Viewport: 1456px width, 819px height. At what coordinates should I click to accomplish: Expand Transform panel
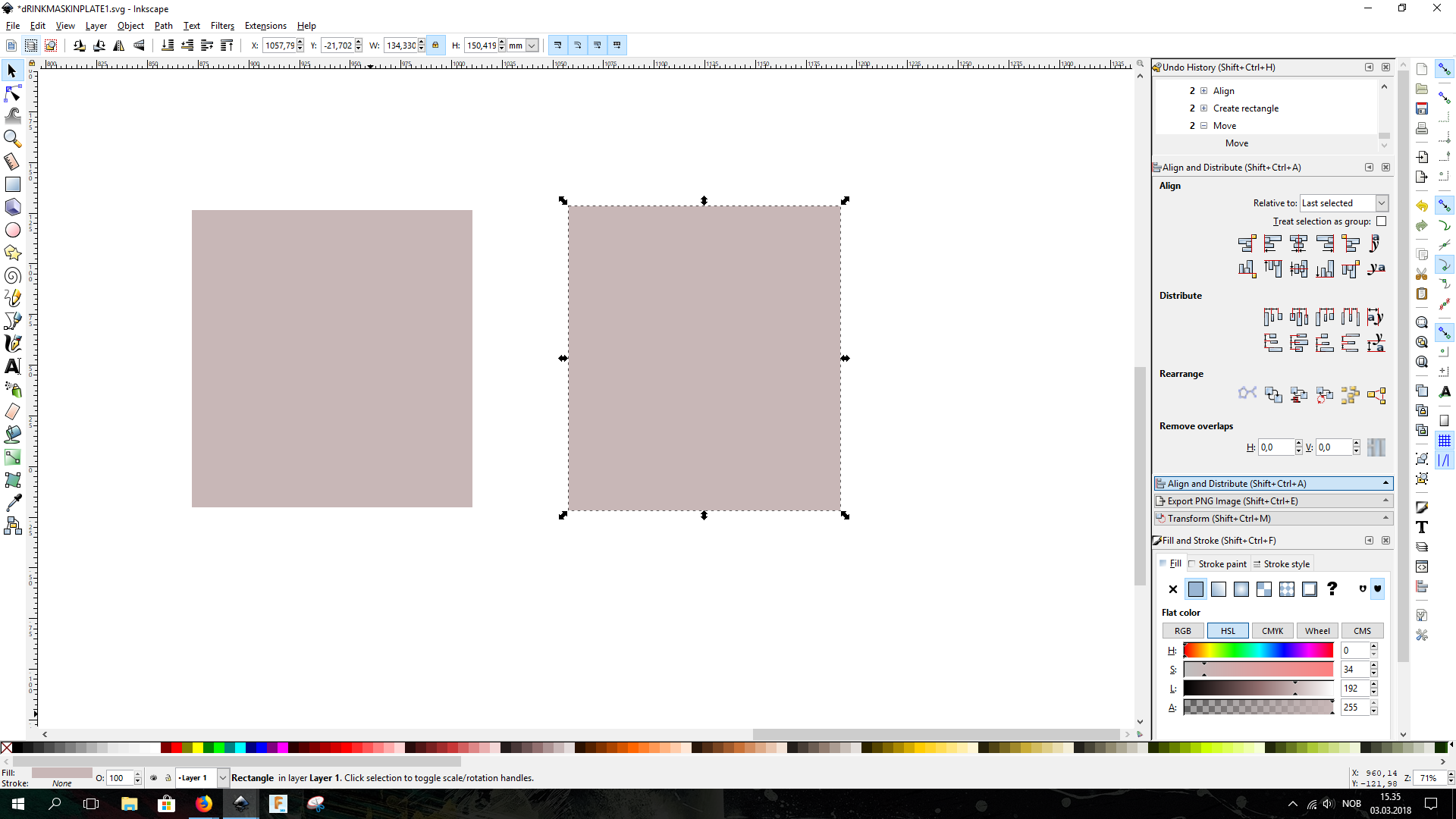click(x=1273, y=519)
